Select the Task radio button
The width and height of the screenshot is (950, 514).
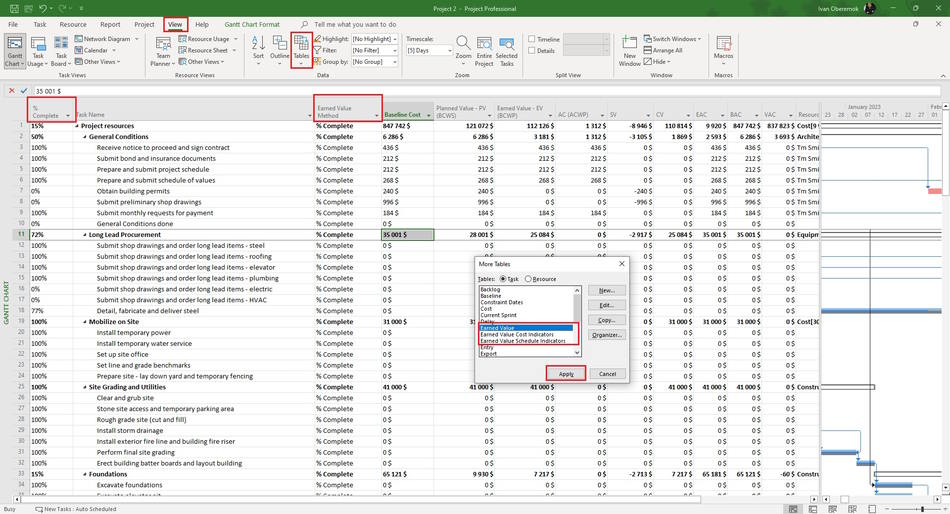coord(503,279)
